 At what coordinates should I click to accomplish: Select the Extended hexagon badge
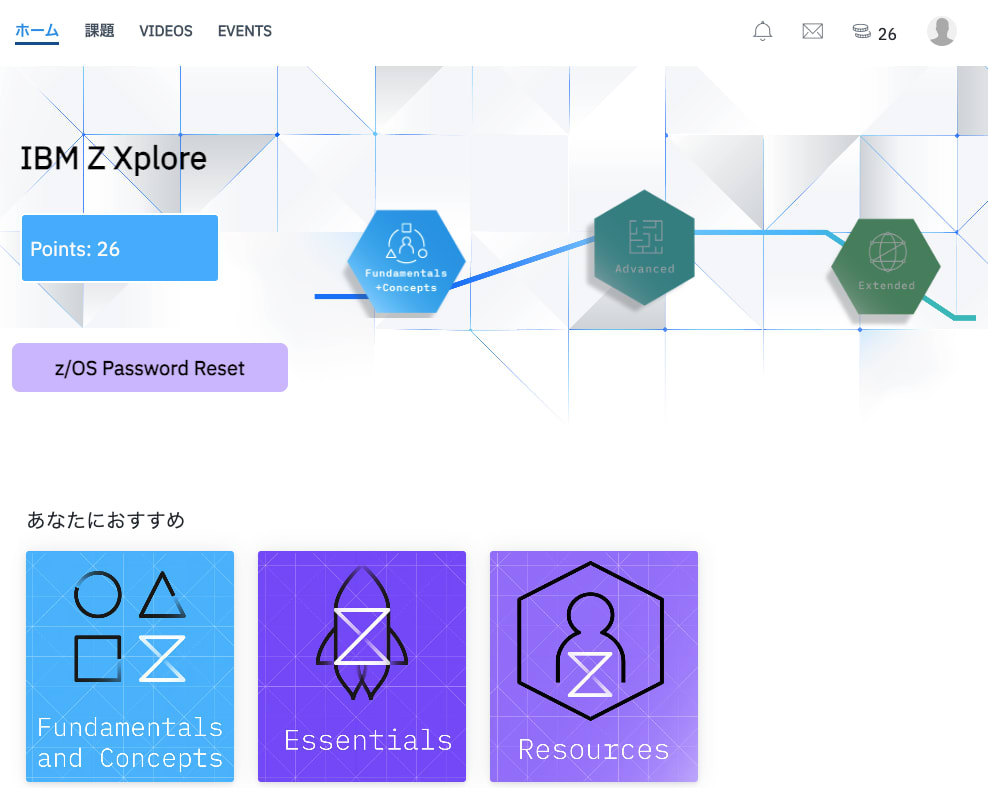(885, 268)
